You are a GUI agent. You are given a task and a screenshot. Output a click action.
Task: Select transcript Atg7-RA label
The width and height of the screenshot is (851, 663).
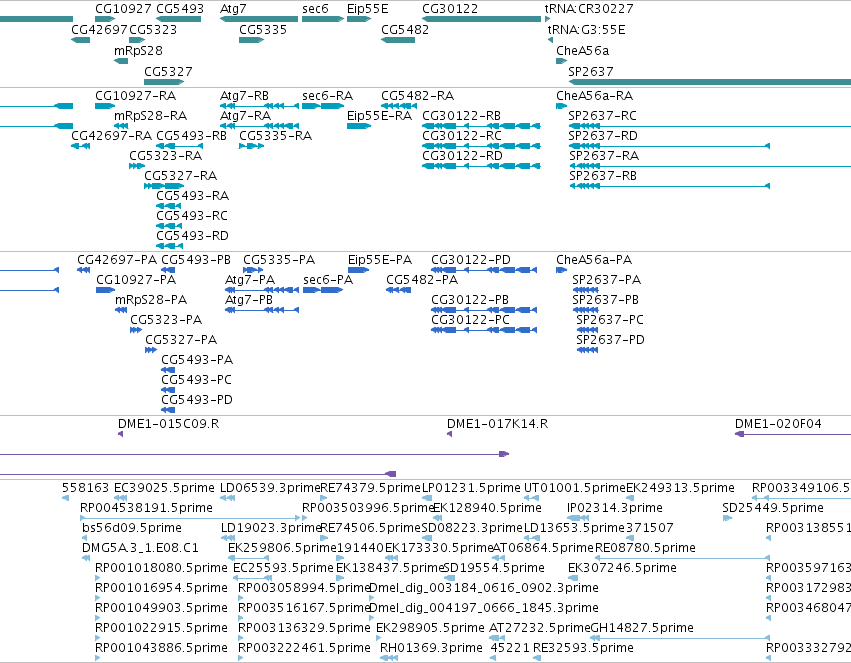245,116
